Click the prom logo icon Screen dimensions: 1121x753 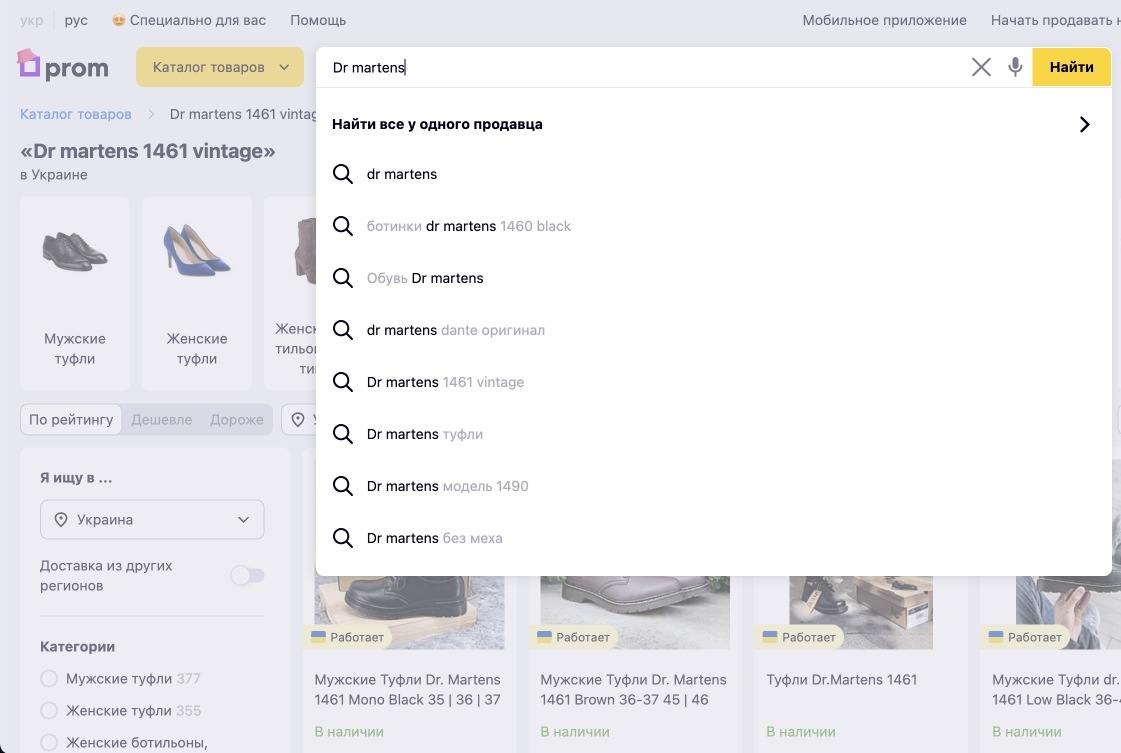[29, 64]
